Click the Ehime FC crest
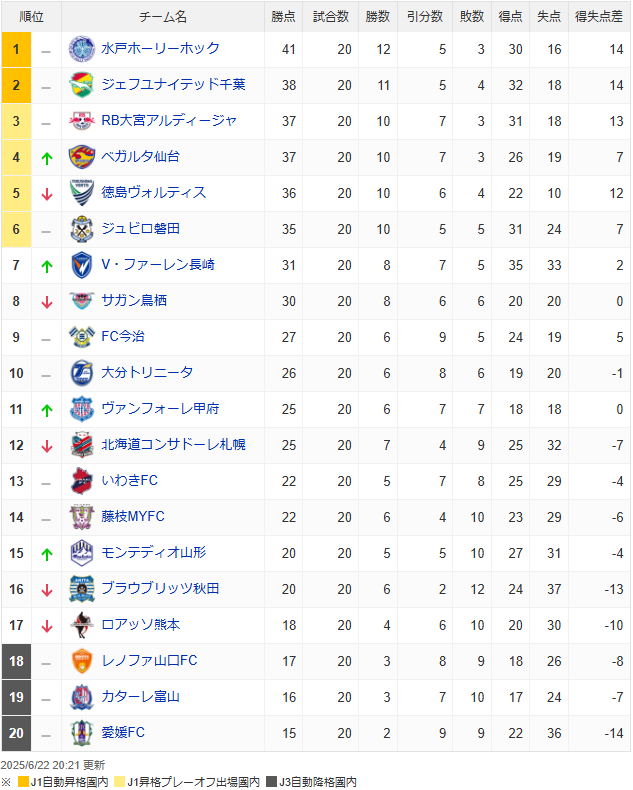This screenshot has width=633, height=790. [81, 733]
